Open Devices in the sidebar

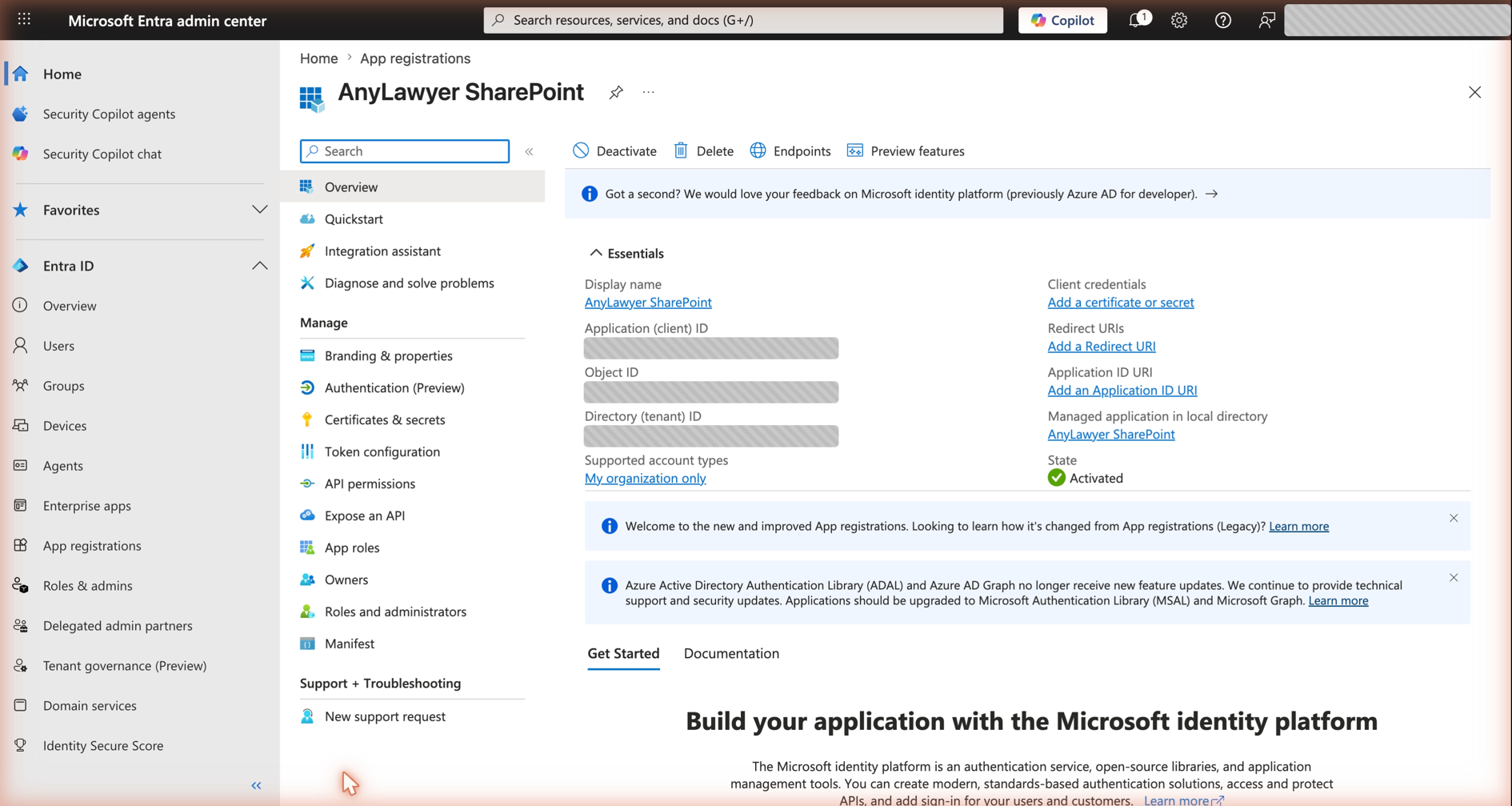[x=65, y=426]
